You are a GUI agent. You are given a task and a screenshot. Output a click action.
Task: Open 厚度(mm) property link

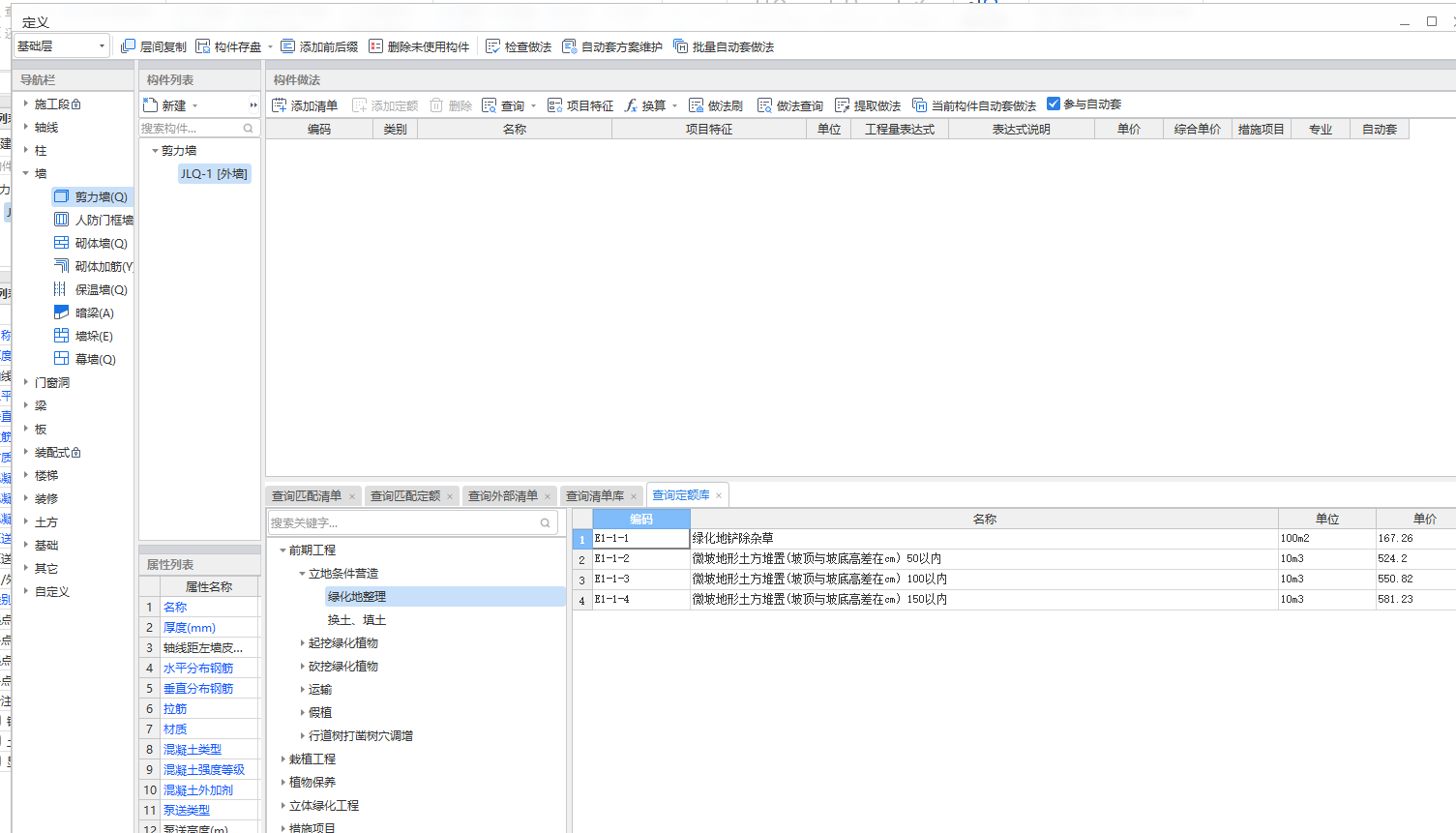click(x=190, y=627)
